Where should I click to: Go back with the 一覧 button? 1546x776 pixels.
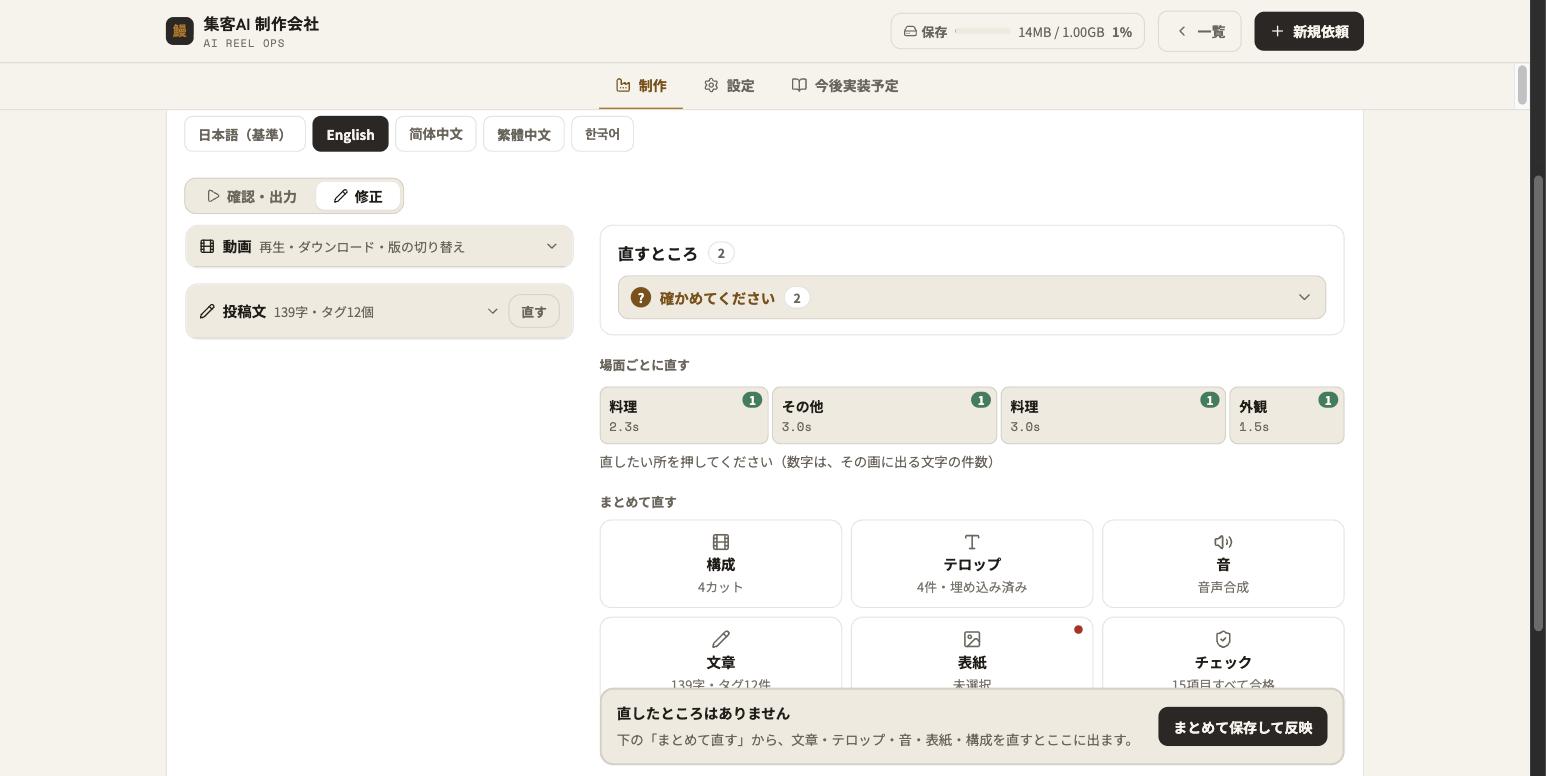1200,31
